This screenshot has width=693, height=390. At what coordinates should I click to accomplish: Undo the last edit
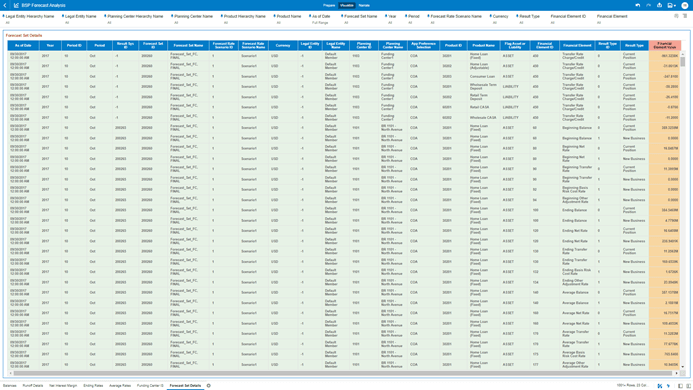(x=638, y=5)
